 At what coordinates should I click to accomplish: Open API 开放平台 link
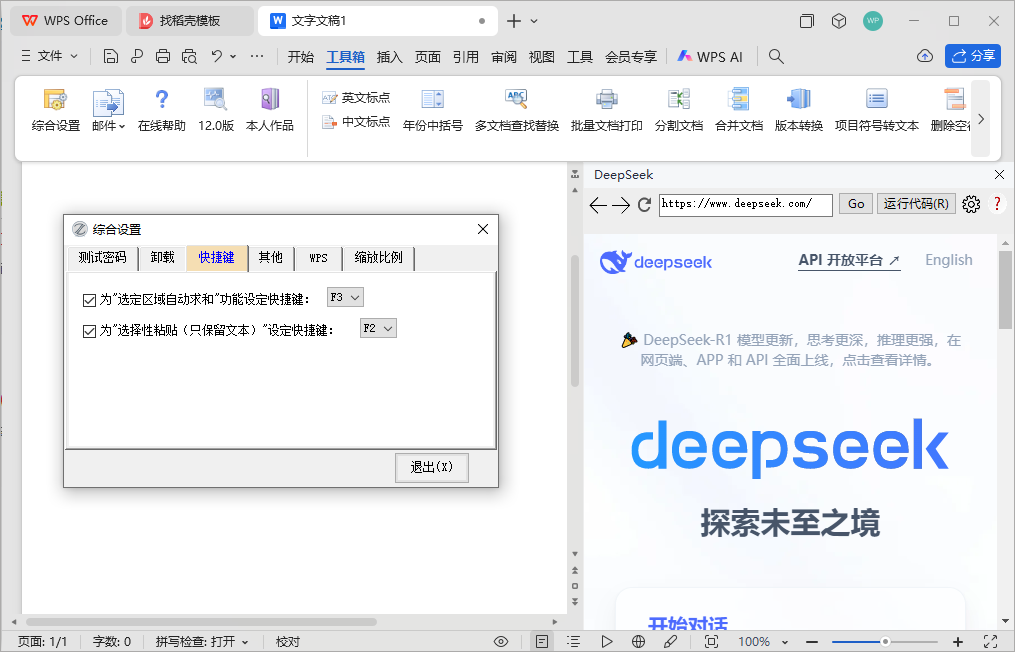pos(849,260)
